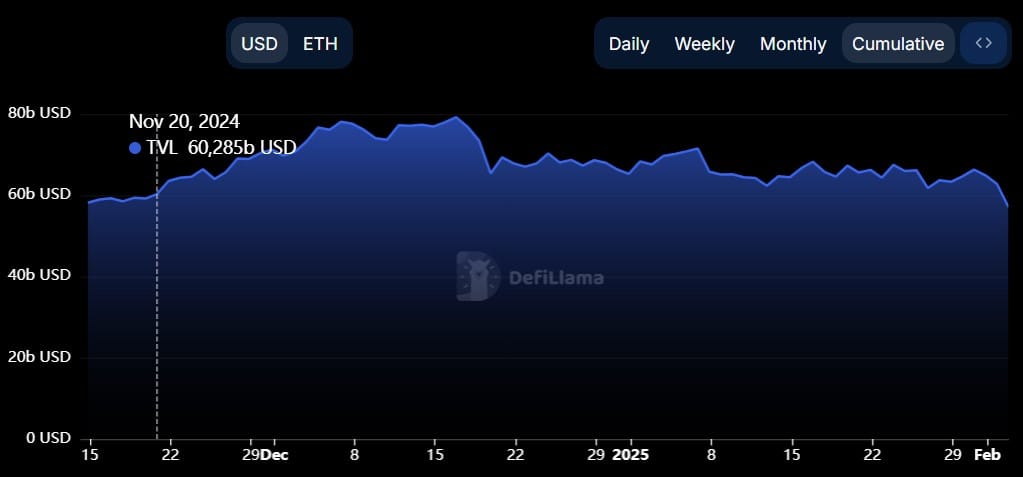Click the 2025 label on time axis
The image size is (1023, 477).
(x=630, y=455)
